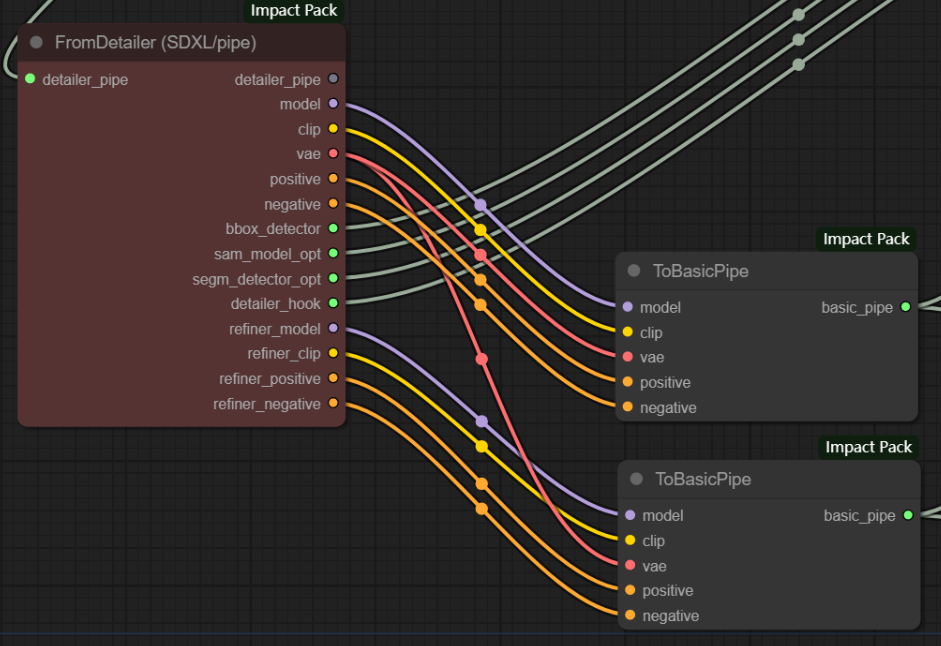Viewport: 941px width, 646px height.
Task: Click the gray detailer_pipe output port on FromDetailer
Action: pos(333,79)
